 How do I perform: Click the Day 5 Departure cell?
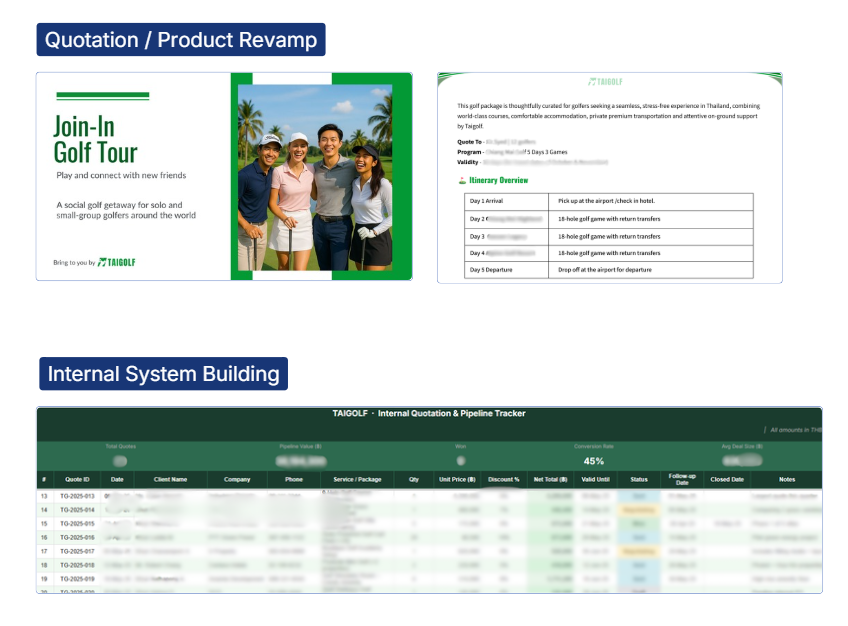pyautogui.click(x=506, y=270)
